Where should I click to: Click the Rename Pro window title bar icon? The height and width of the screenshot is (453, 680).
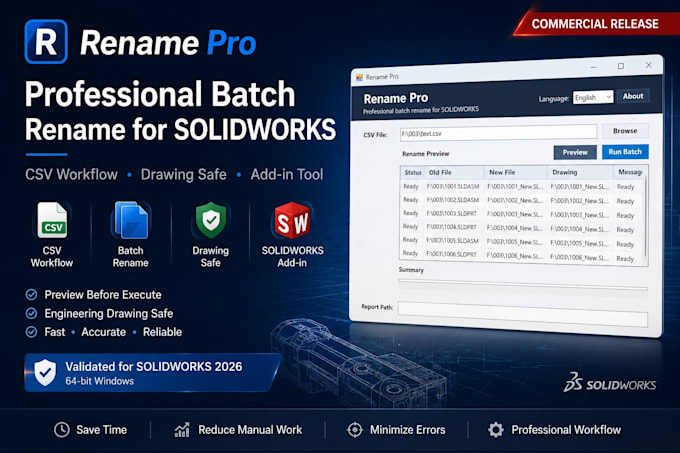359,78
